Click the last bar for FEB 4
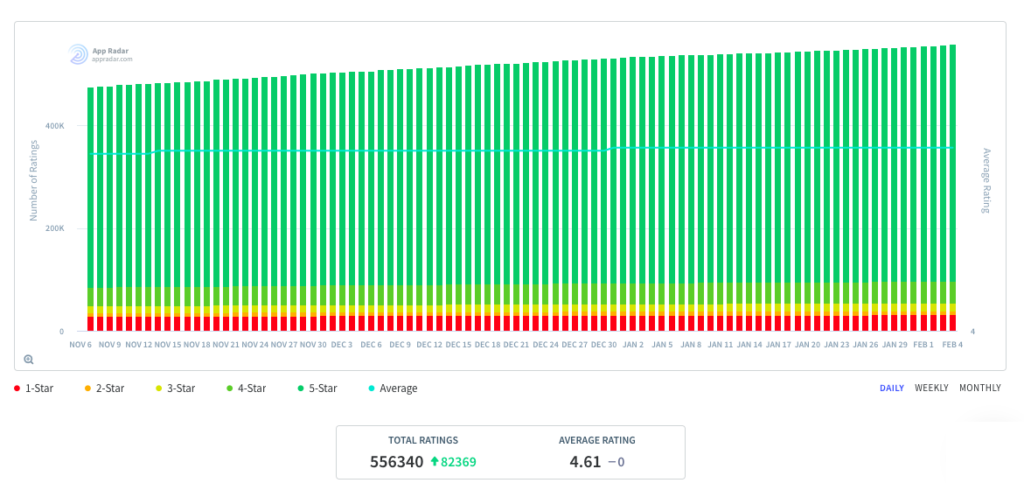Screen dimensions: 1024x497 952,188
